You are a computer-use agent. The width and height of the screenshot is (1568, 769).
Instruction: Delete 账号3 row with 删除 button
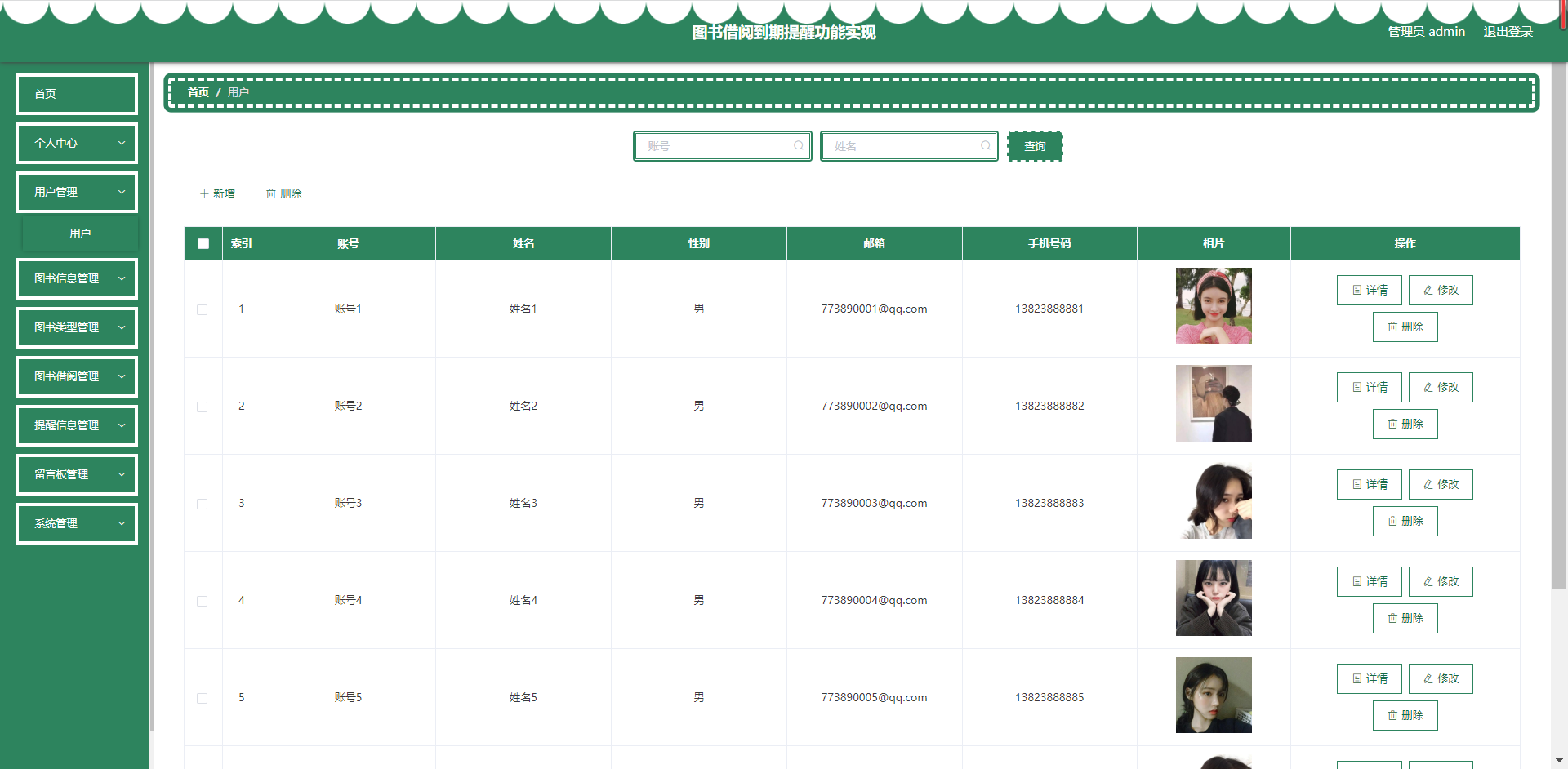point(1405,521)
